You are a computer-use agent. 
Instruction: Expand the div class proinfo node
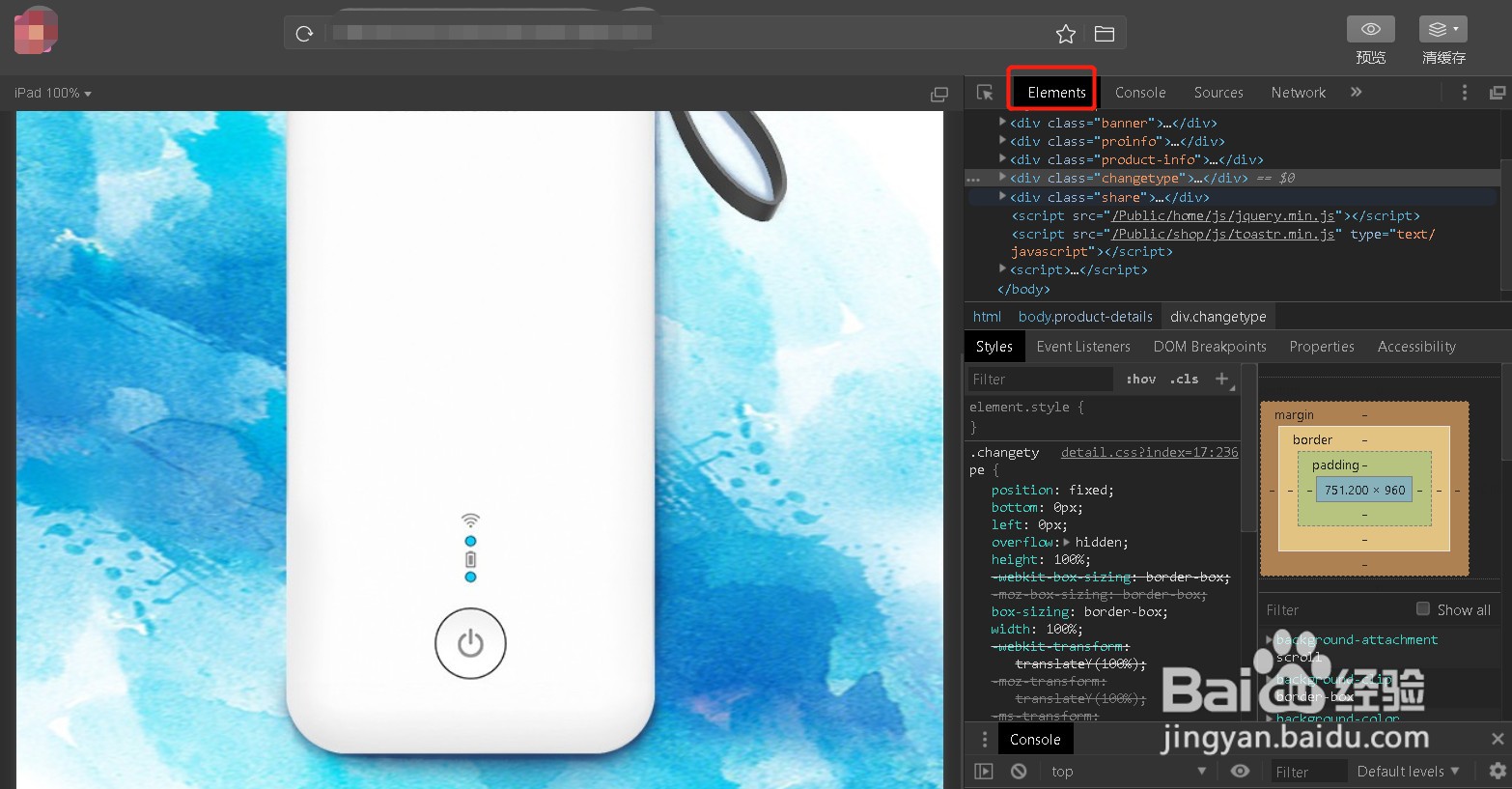pos(1002,140)
